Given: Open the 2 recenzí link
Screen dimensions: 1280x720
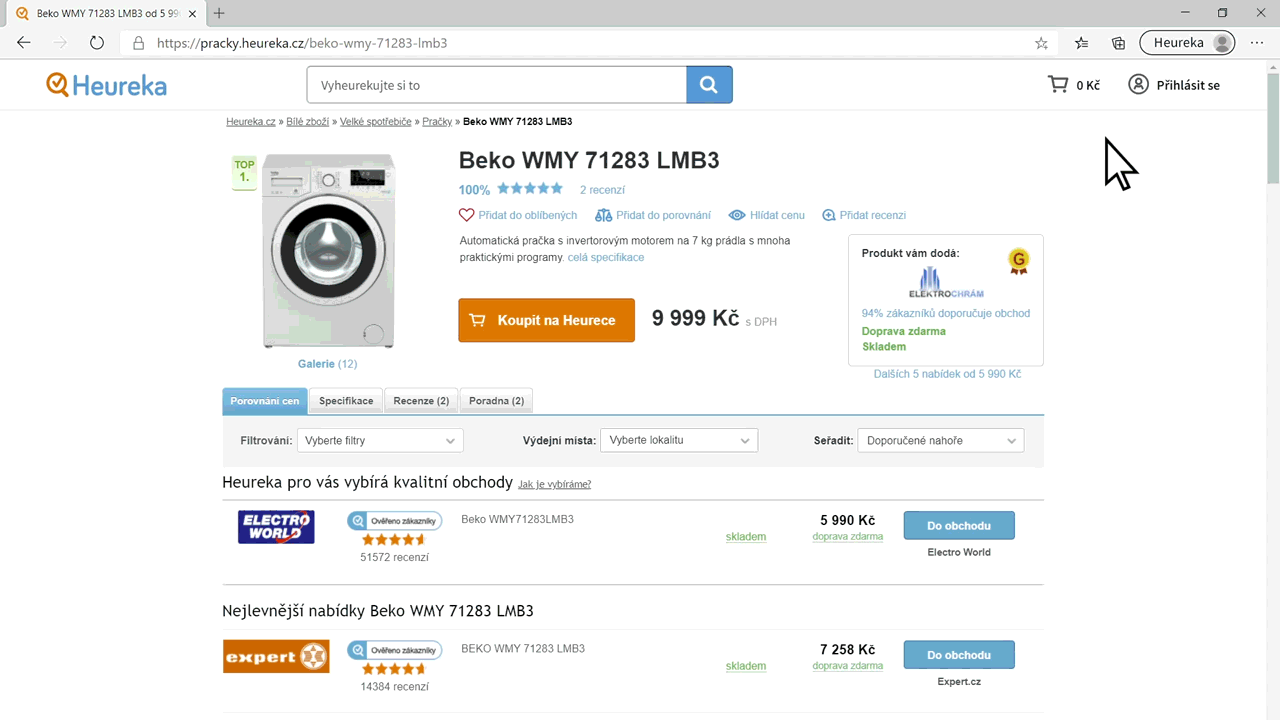Looking at the screenshot, I should (602, 190).
